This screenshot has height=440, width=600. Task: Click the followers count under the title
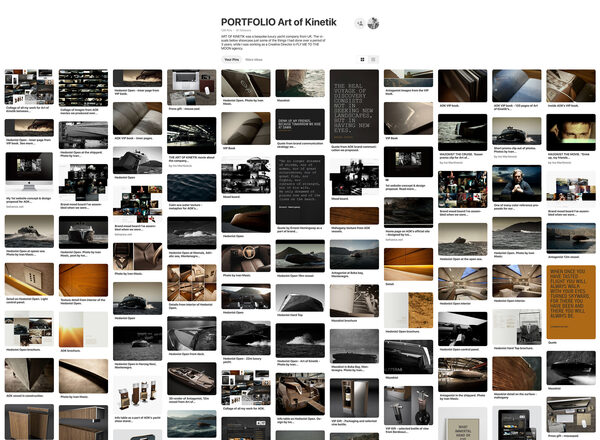(x=243, y=30)
